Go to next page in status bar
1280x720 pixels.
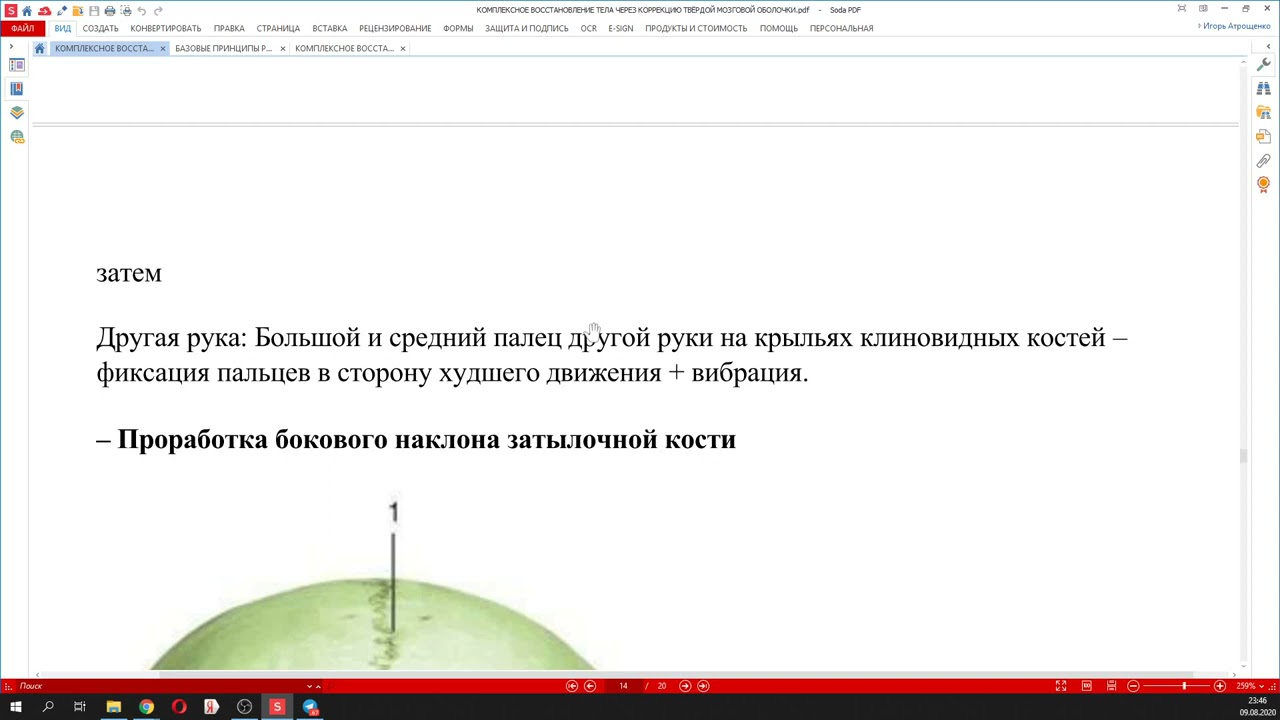685,686
